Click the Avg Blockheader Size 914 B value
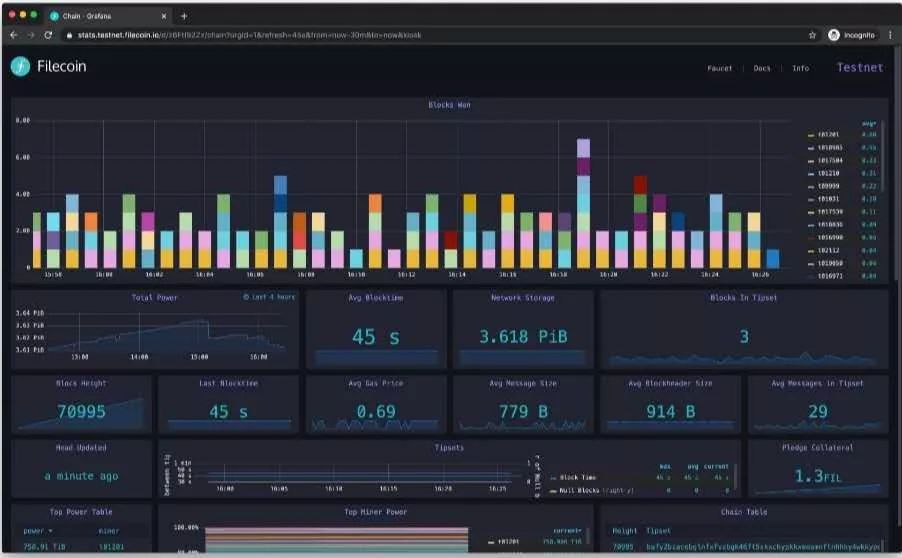Screen dimensions: 902x558 pyautogui.click(x=670, y=411)
